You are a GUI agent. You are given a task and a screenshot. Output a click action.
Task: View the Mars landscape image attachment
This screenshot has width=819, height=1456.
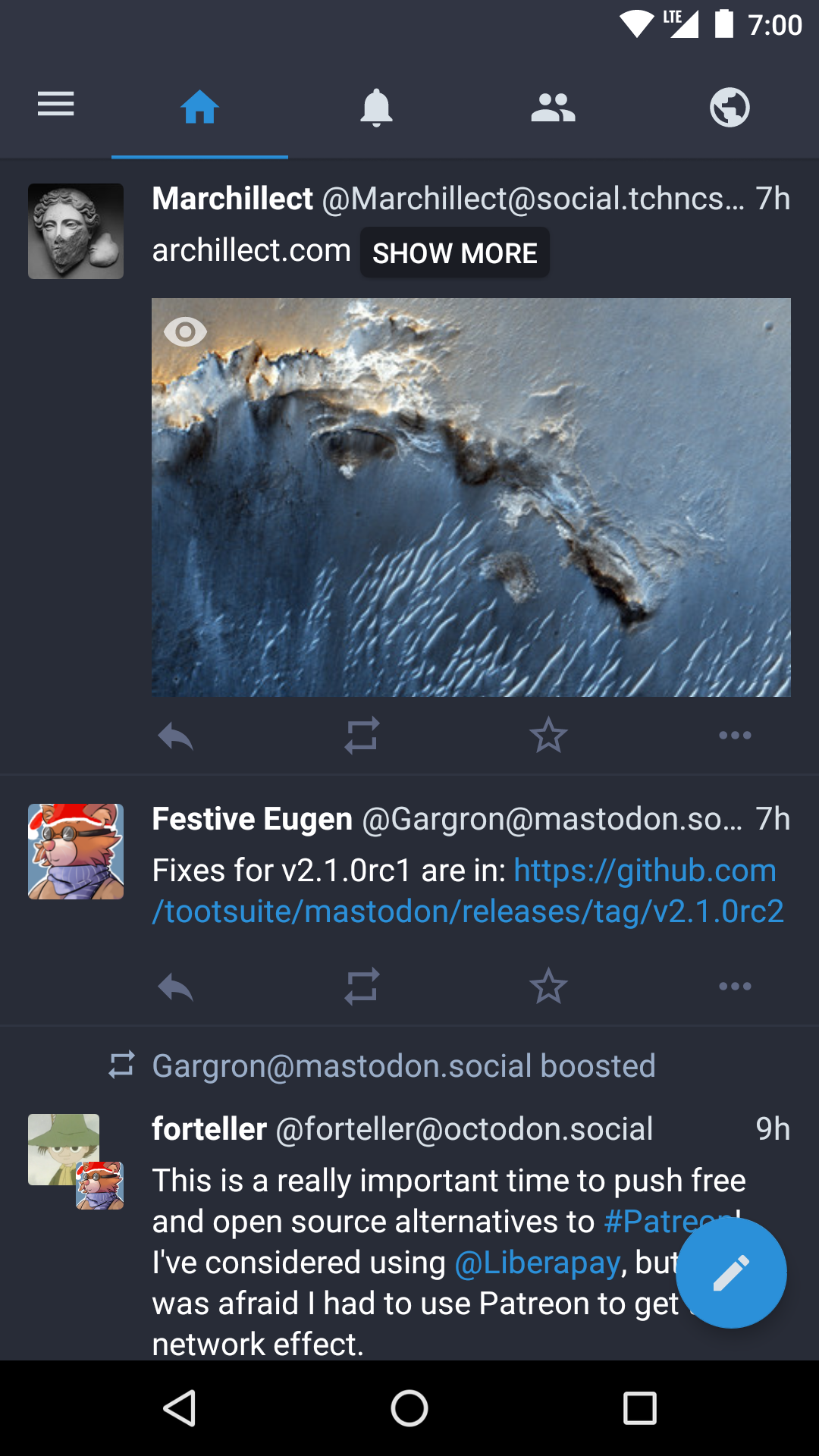pos(471,516)
